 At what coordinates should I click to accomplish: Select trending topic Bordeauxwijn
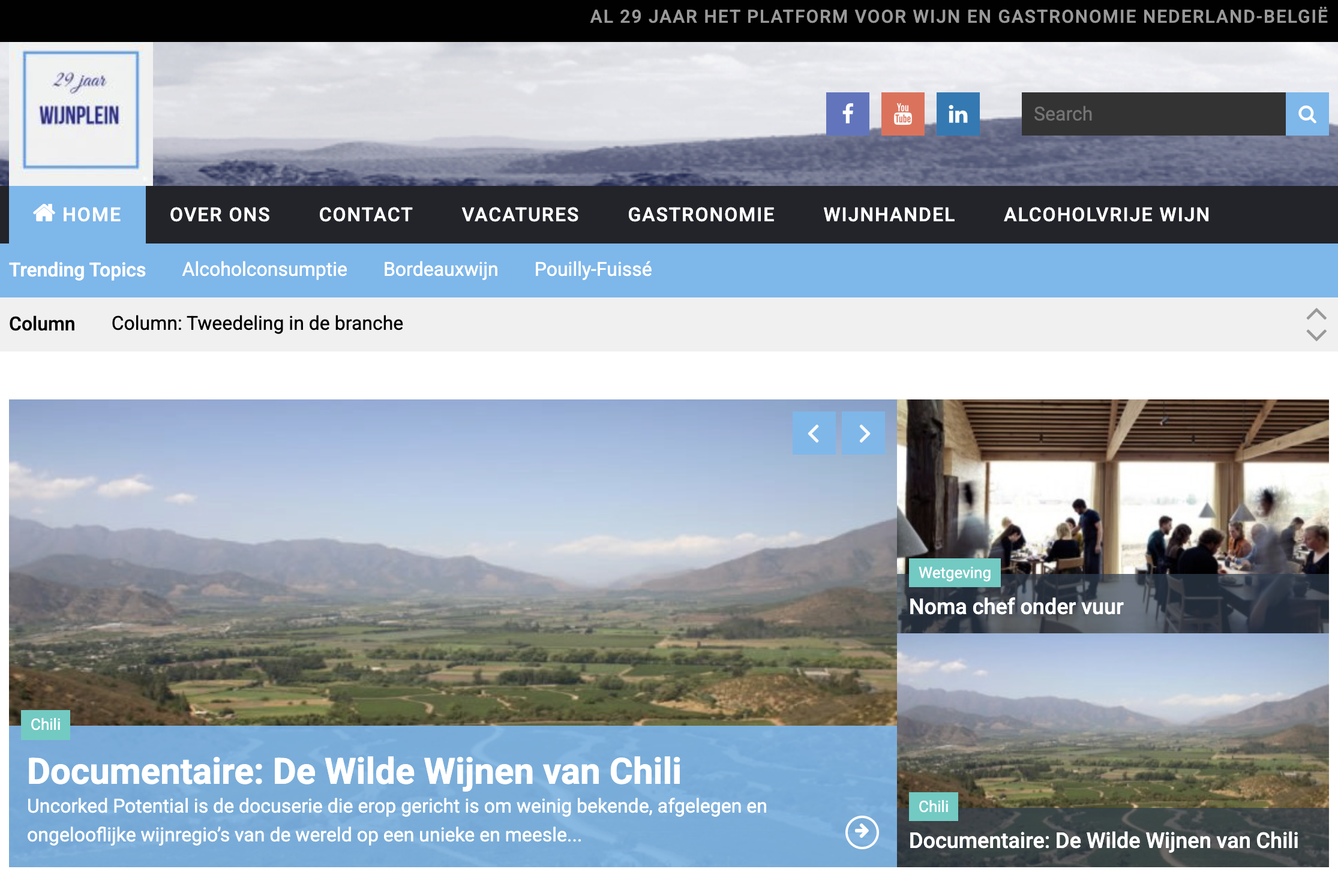tap(440, 269)
